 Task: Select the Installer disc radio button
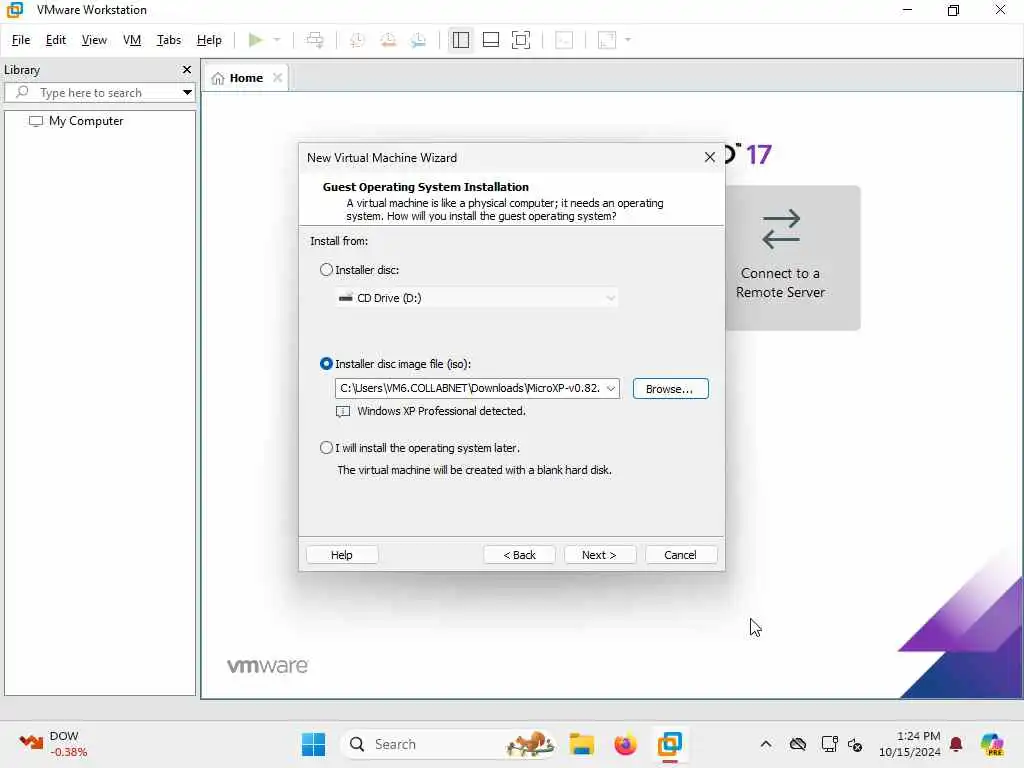point(326,270)
